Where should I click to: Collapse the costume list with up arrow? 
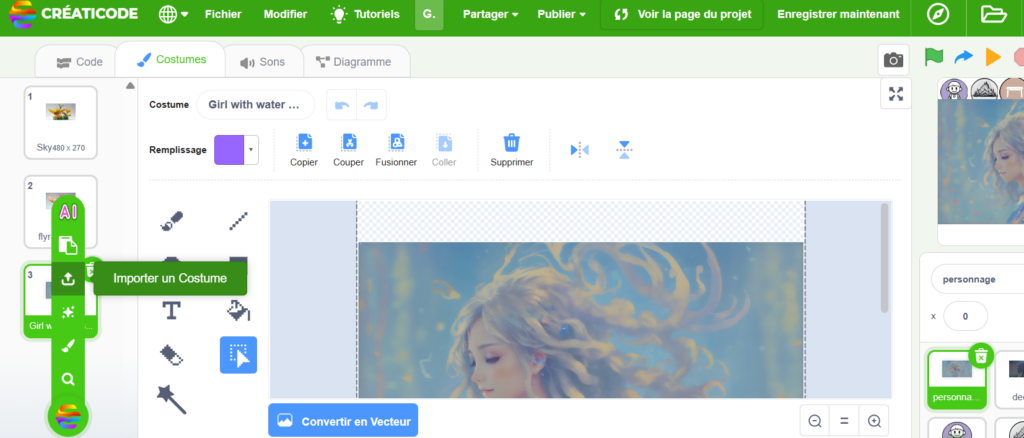pyautogui.click(x=130, y=86)
